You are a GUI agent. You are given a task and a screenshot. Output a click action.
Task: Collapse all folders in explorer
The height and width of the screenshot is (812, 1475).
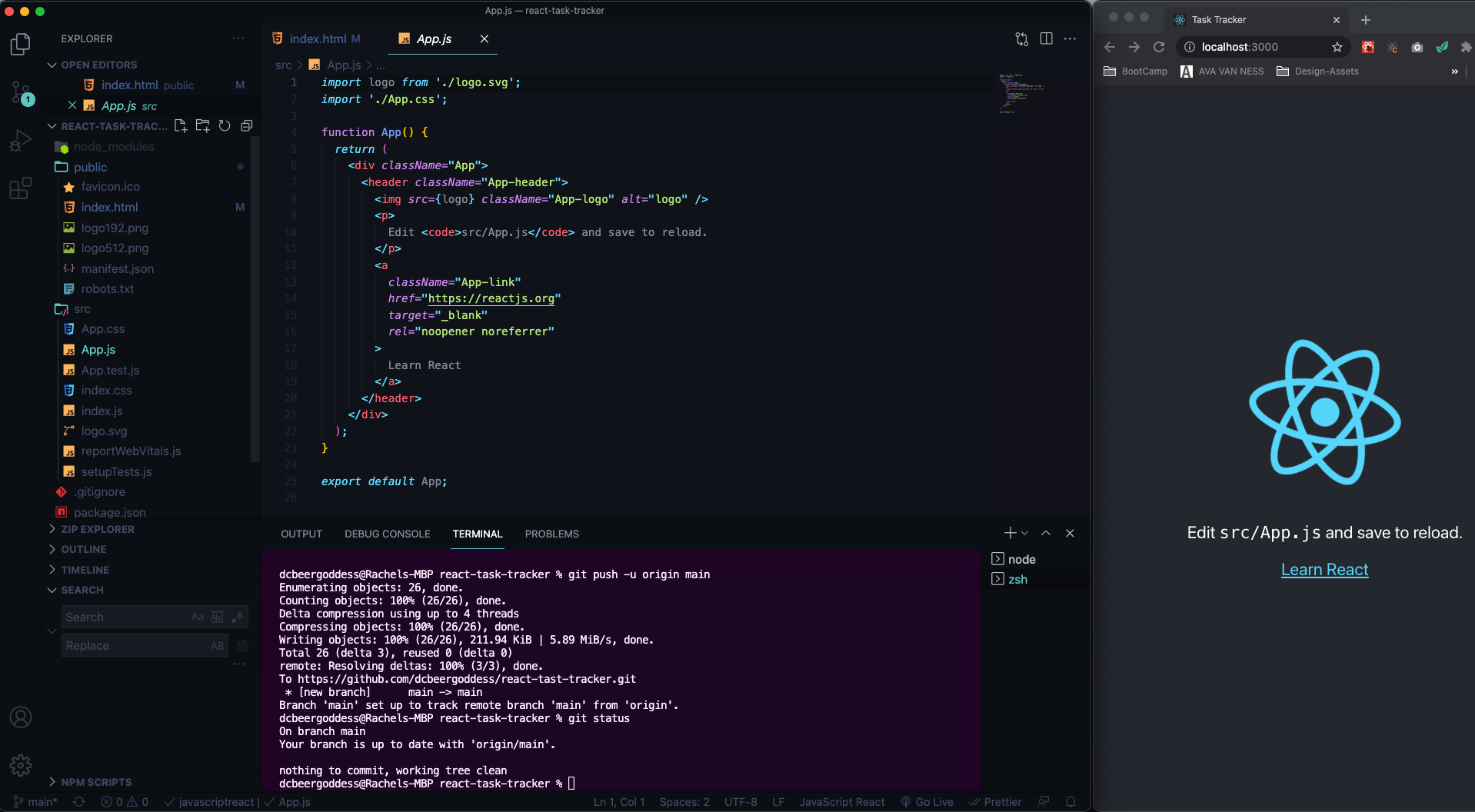[247, 126]
